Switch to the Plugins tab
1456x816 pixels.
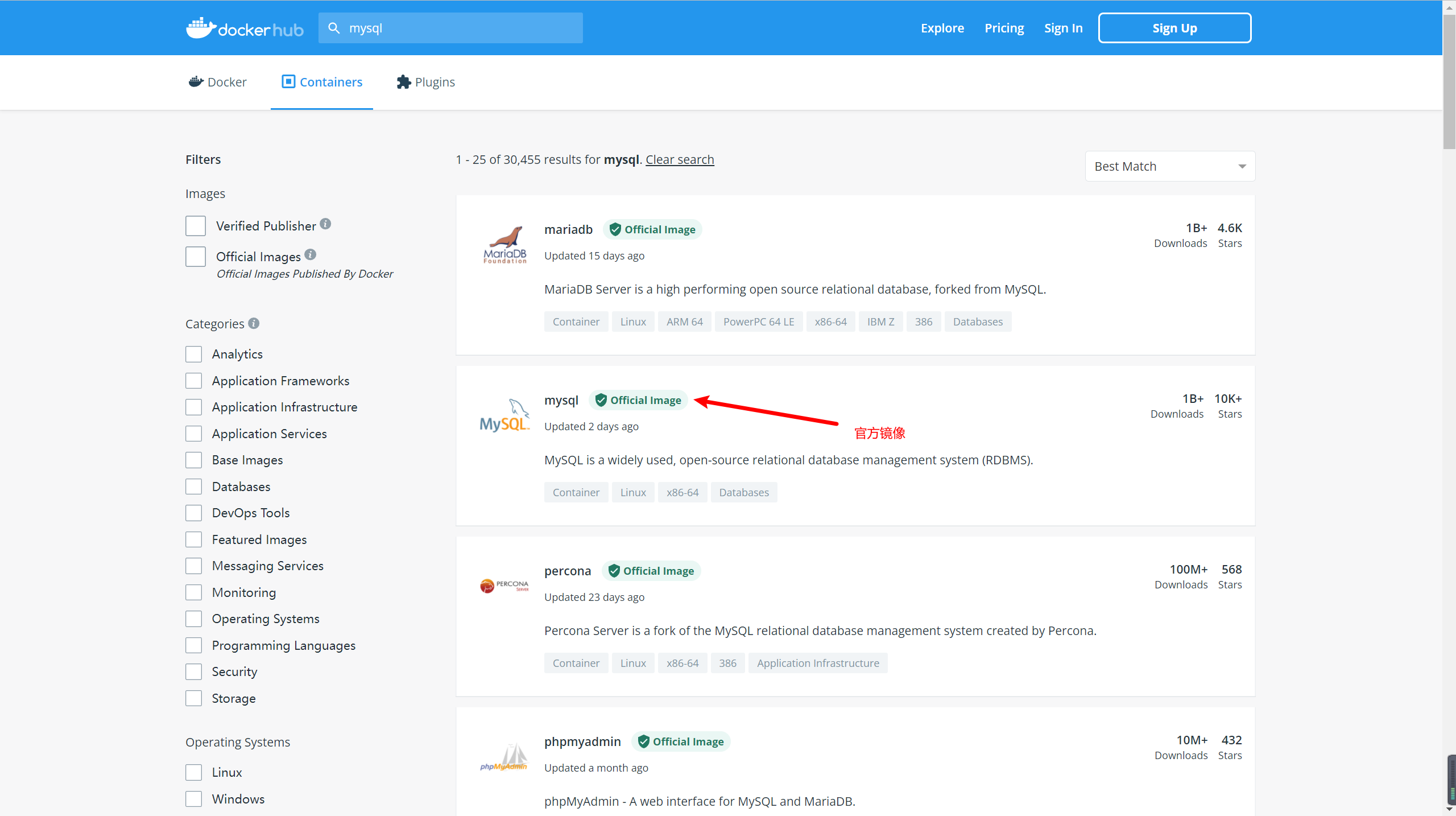click(426, 82)
